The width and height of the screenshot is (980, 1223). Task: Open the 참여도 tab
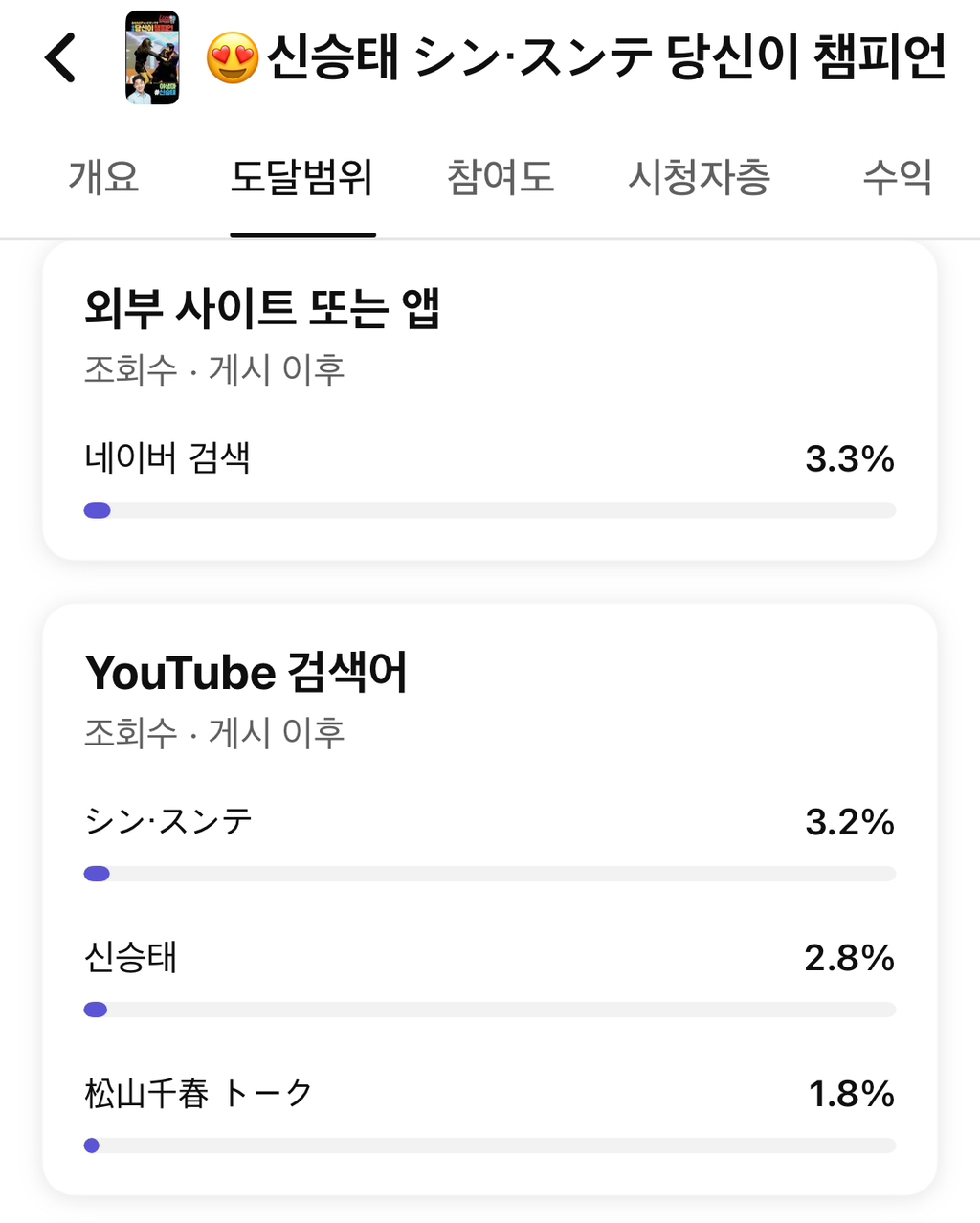click(501, 177)
